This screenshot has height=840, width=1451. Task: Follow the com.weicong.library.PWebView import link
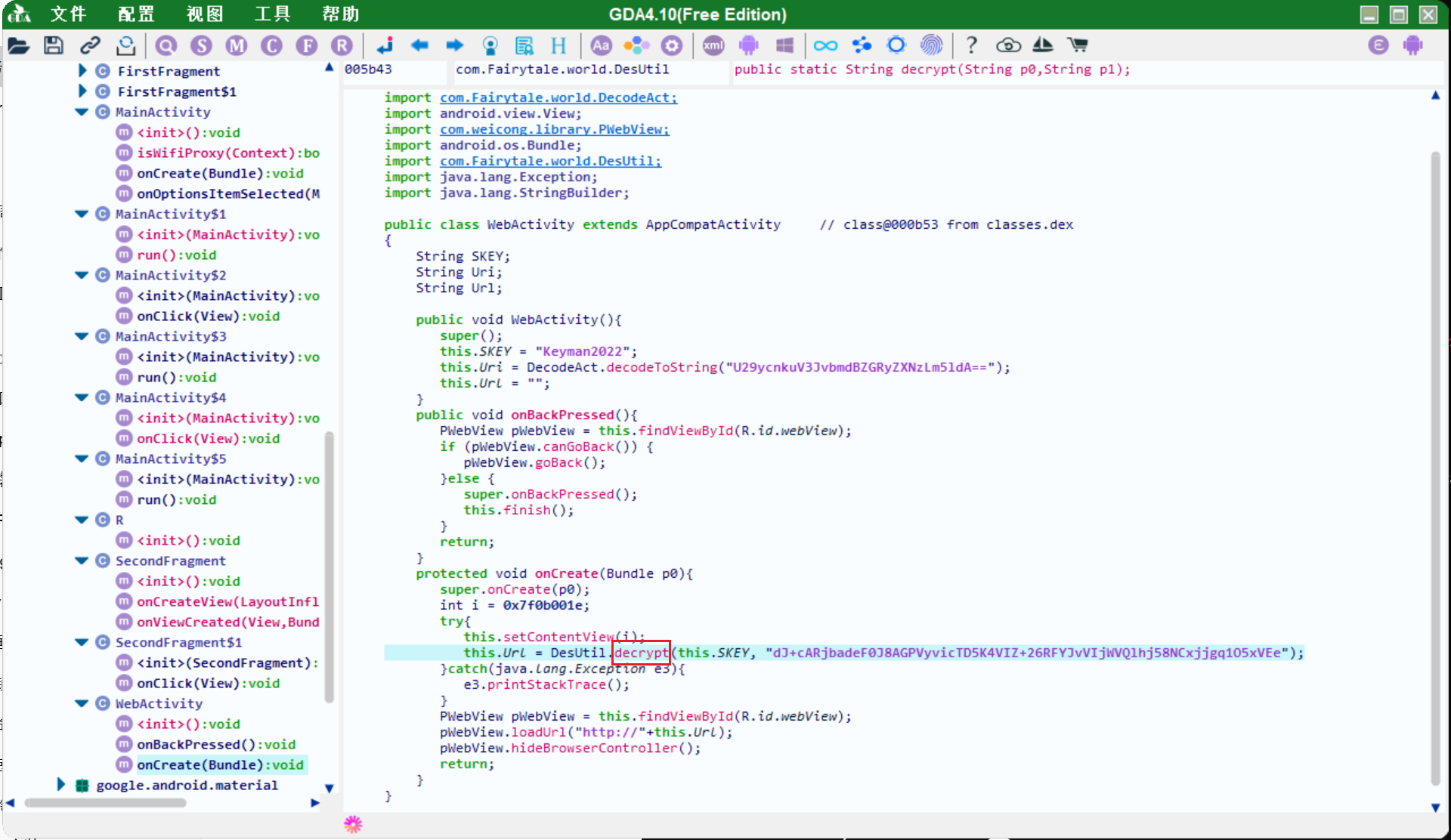pyautogui.click(x=555, y=129)
